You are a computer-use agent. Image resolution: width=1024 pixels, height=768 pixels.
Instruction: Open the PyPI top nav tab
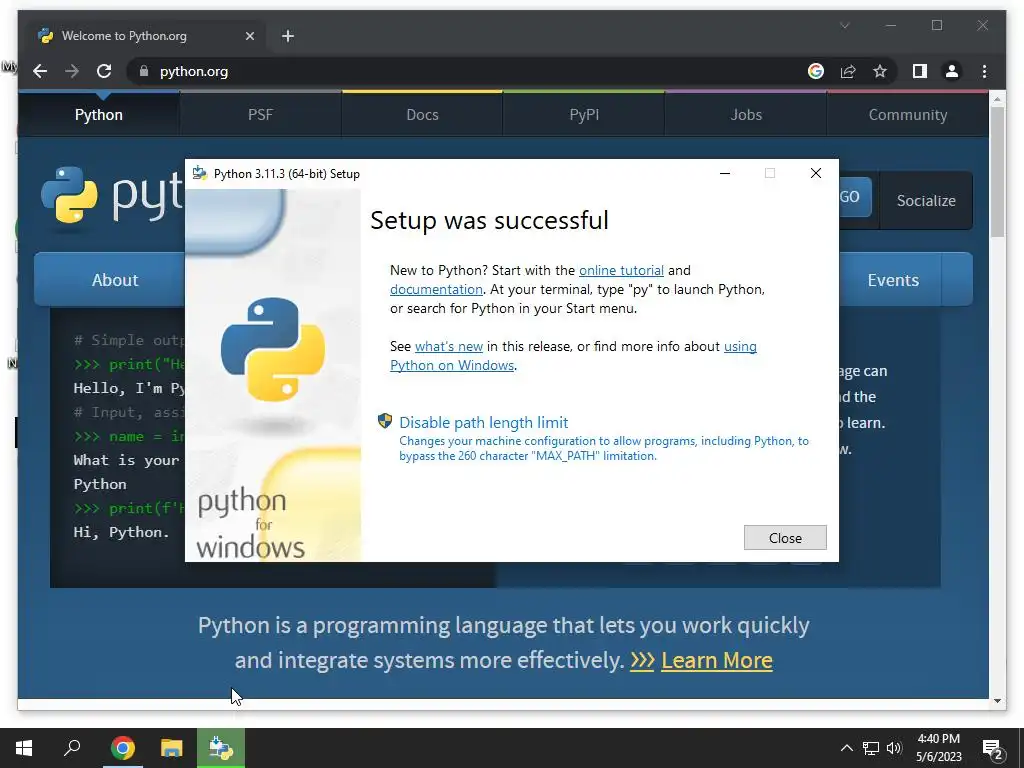pyautogui.click(x=584, y=114)
